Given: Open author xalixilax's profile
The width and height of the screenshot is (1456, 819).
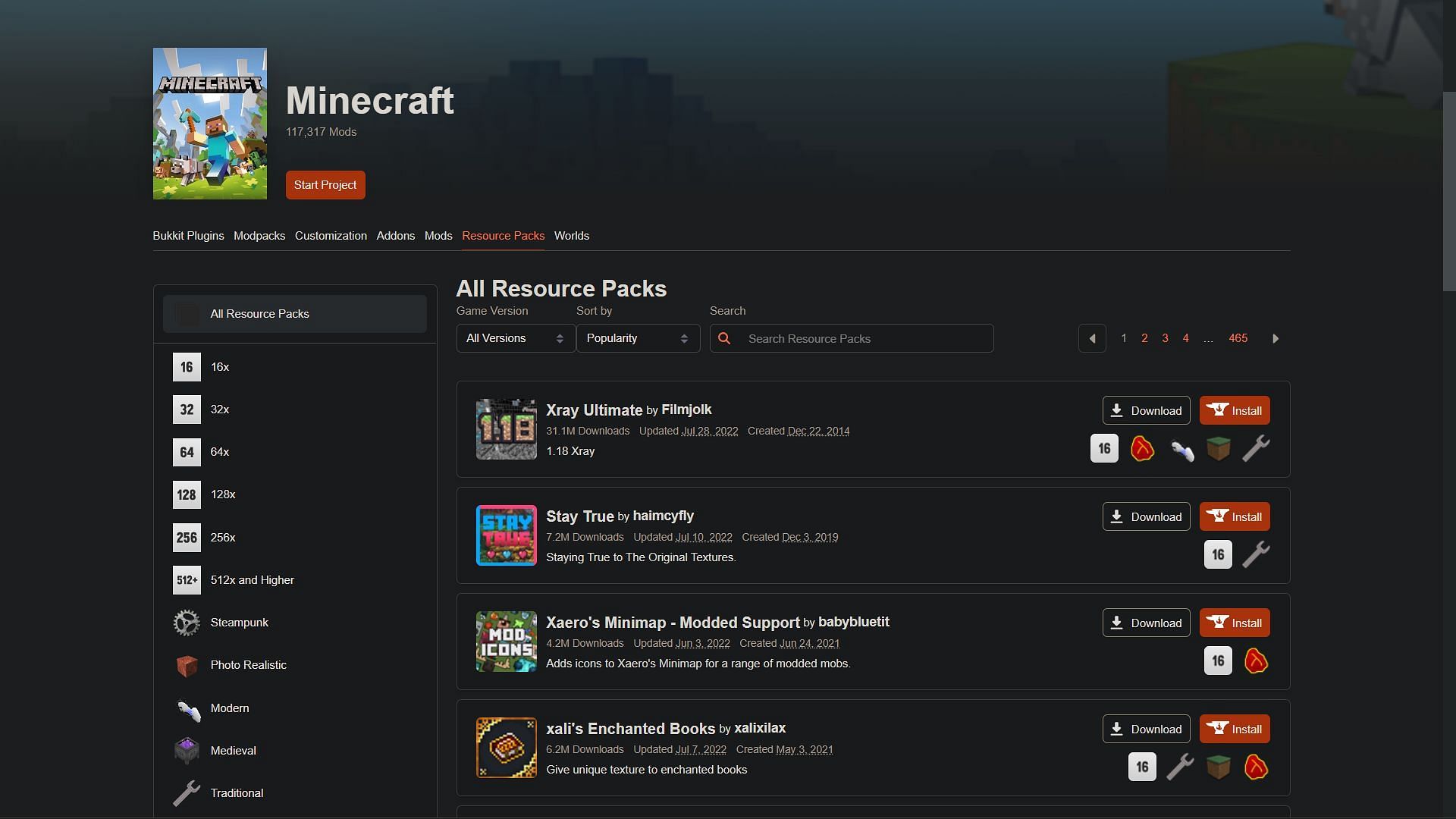Looking at the screenshot, I should coord(759,728).
